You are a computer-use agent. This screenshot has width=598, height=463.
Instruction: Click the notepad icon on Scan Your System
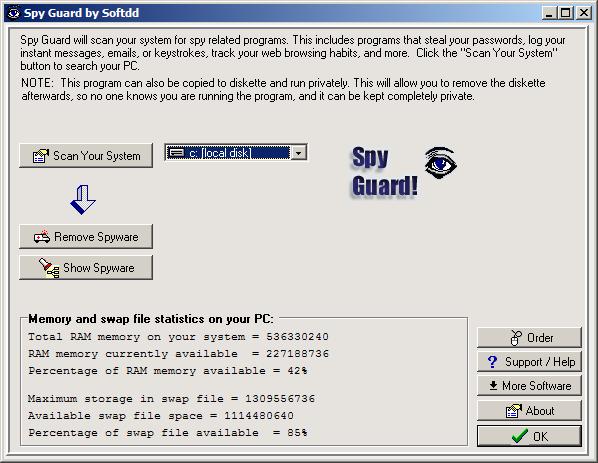tap(41, 156)
